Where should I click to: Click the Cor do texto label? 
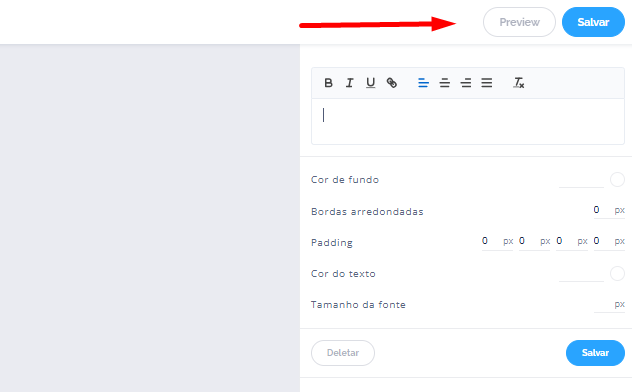point(343,274)
